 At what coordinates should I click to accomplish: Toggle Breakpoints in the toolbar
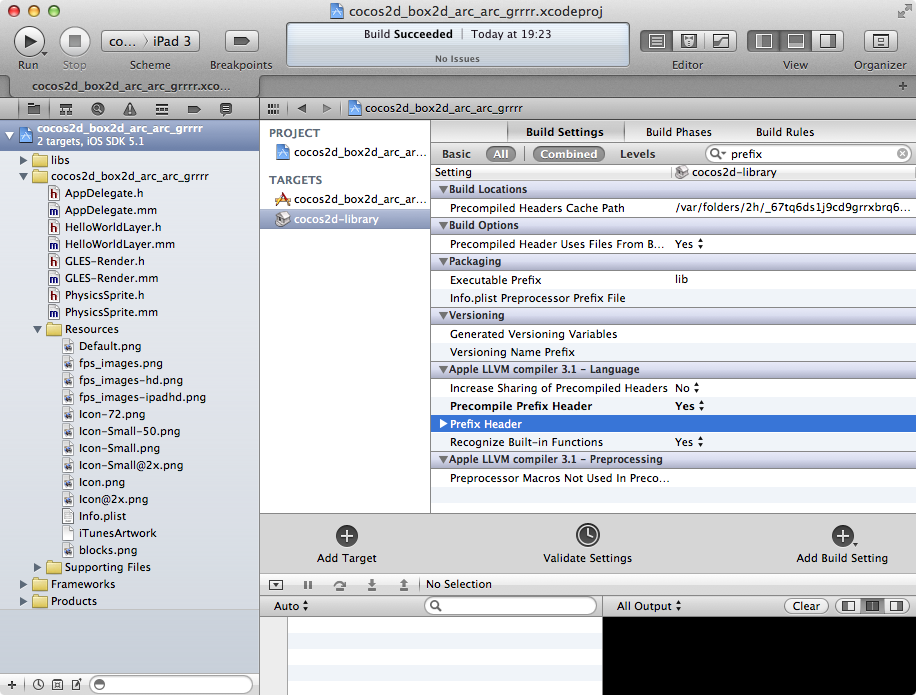(241, 41)
